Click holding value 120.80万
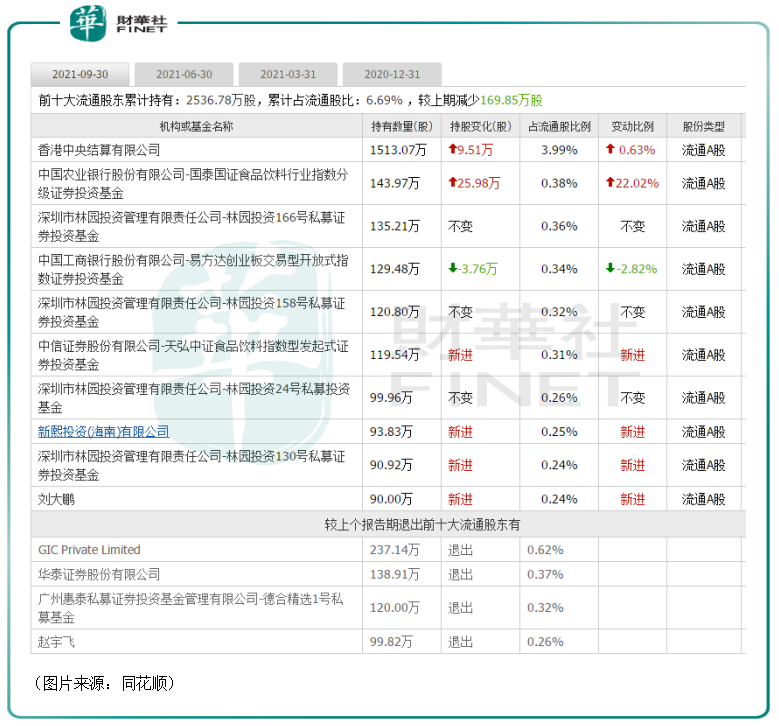 pyautogui.click(x=394, y=312)
